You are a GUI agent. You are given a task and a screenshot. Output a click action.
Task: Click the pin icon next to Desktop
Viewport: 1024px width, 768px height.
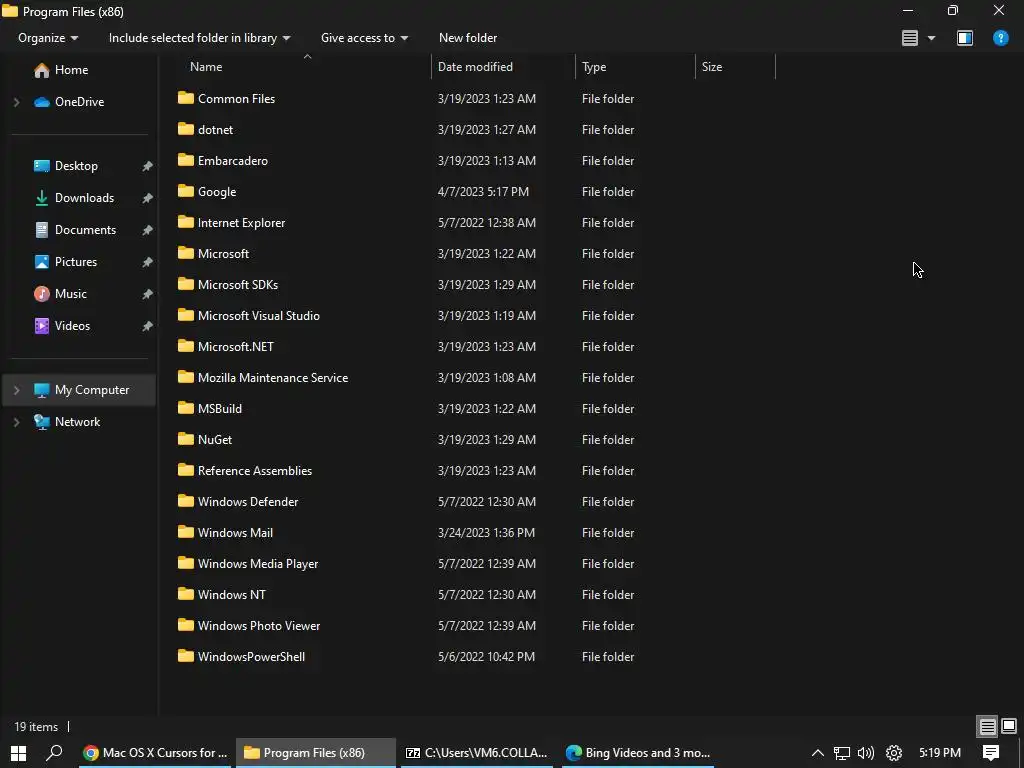pyautogui.click(x=148, y=166)
